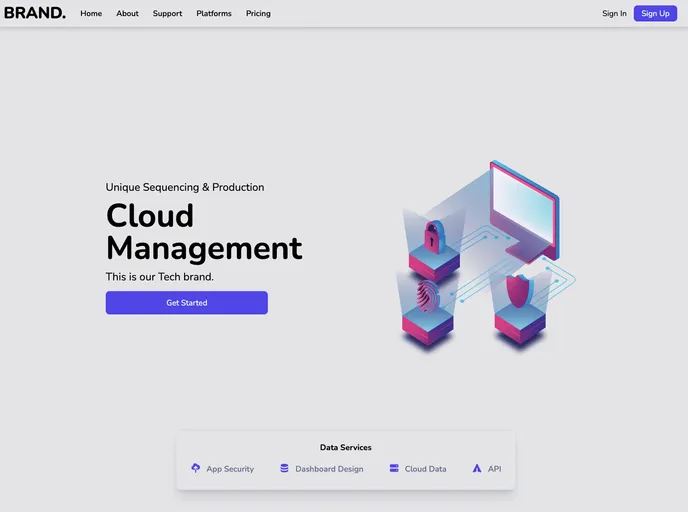Click the shield illustration icon
This screenshot has height=512, width=688.
518,291
